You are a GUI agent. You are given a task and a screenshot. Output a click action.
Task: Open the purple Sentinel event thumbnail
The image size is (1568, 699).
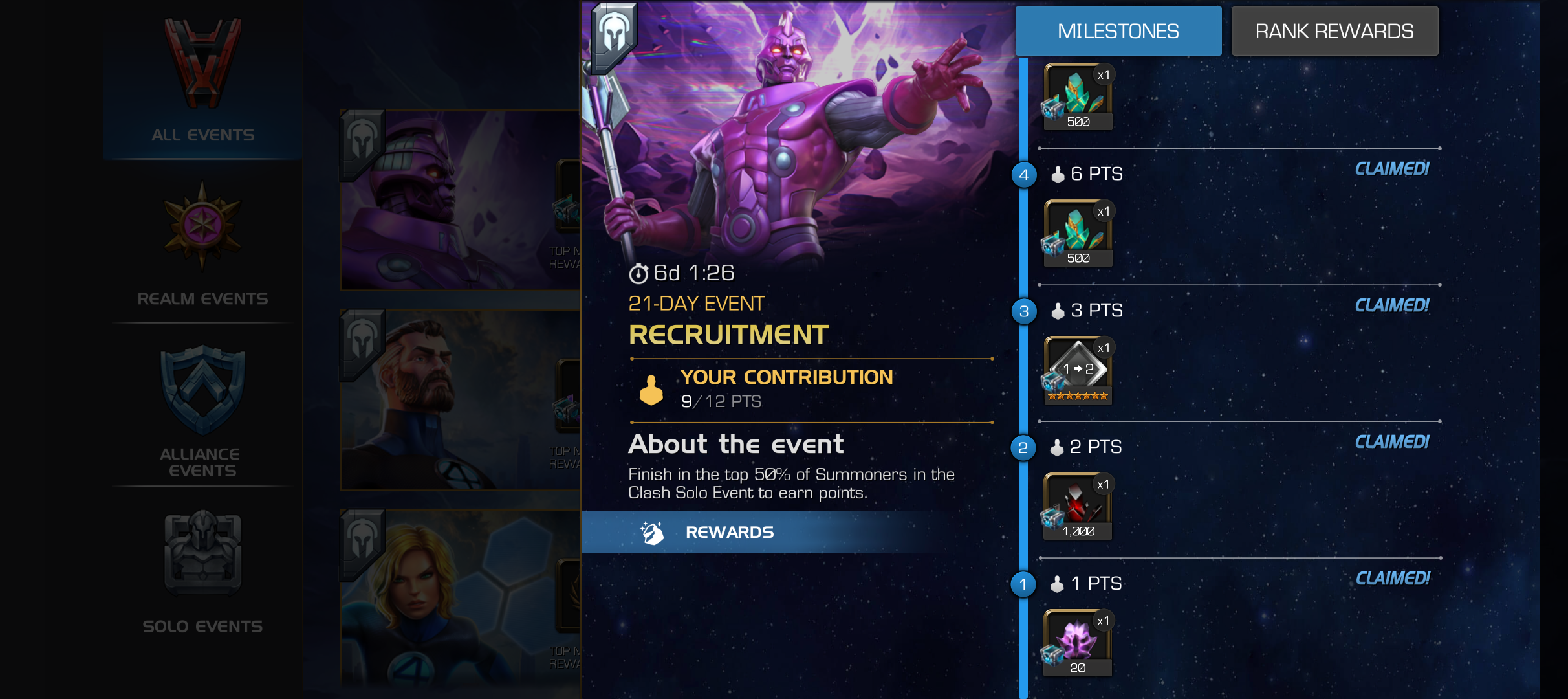461,201
